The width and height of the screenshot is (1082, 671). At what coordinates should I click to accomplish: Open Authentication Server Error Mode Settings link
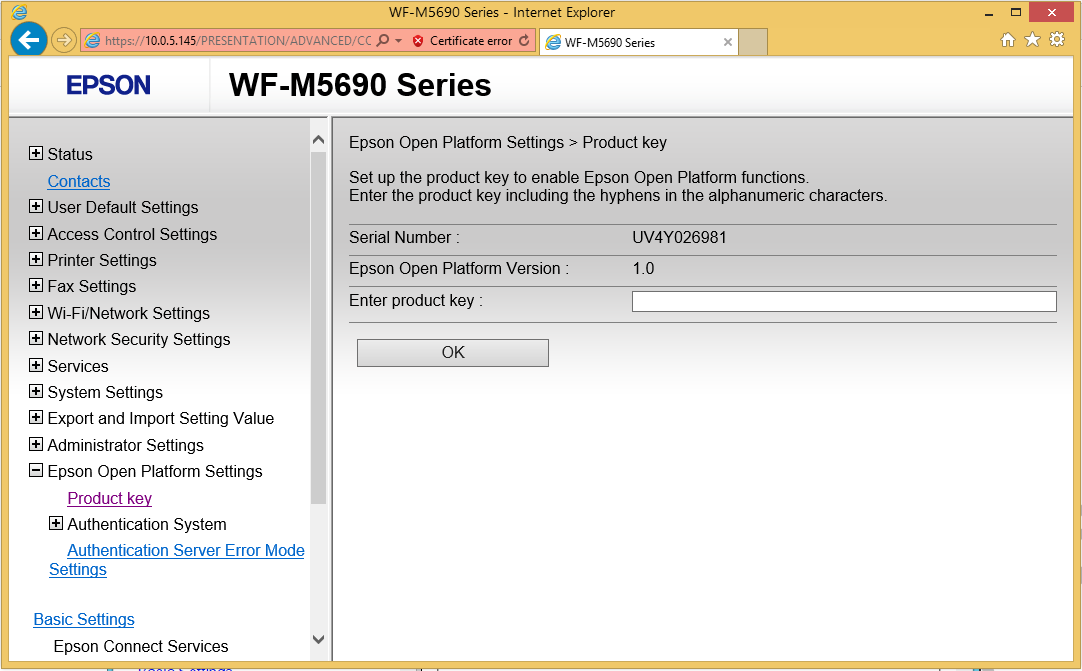185,551
